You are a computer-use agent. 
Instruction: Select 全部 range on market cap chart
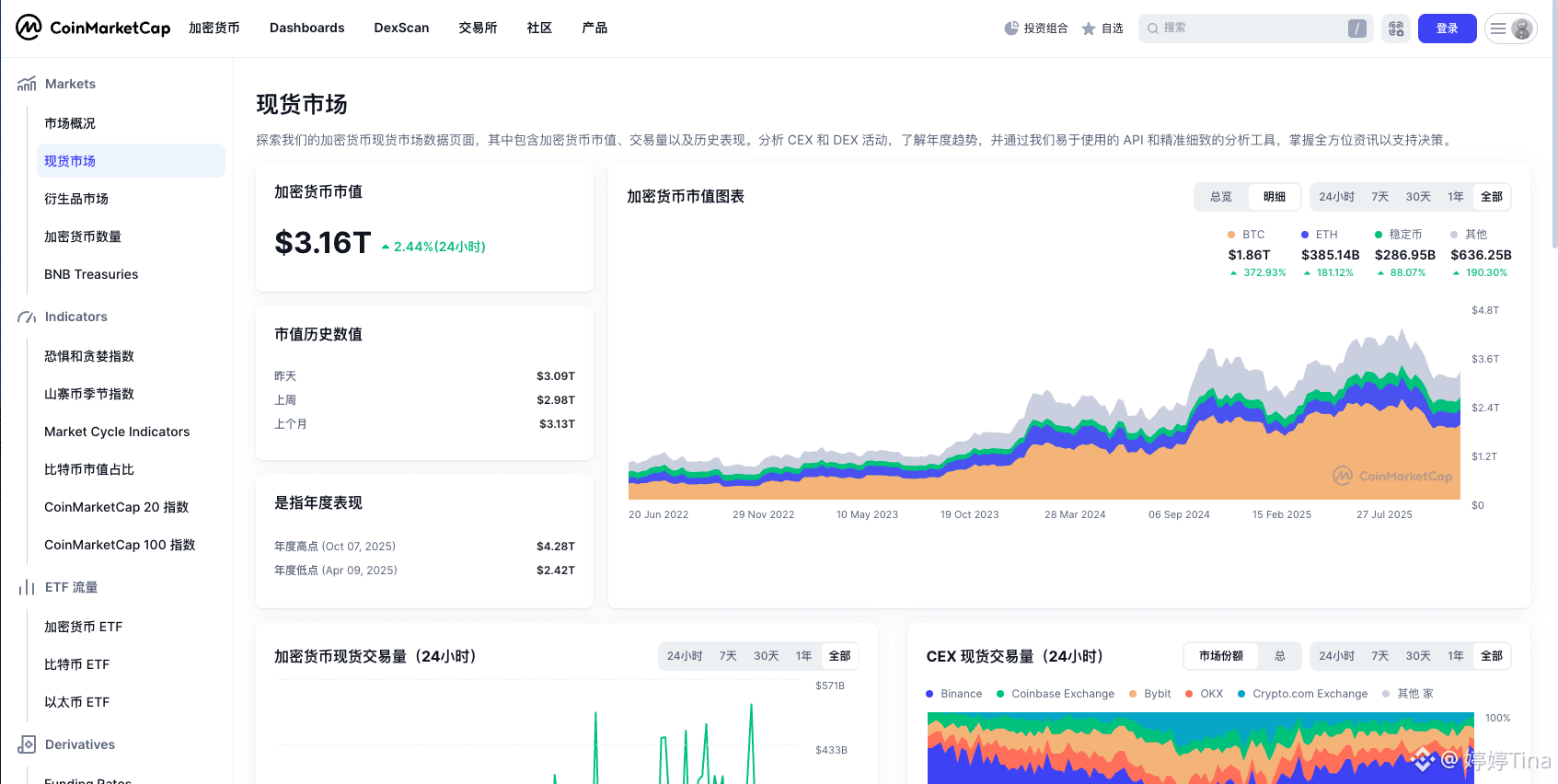(1492, 197)
